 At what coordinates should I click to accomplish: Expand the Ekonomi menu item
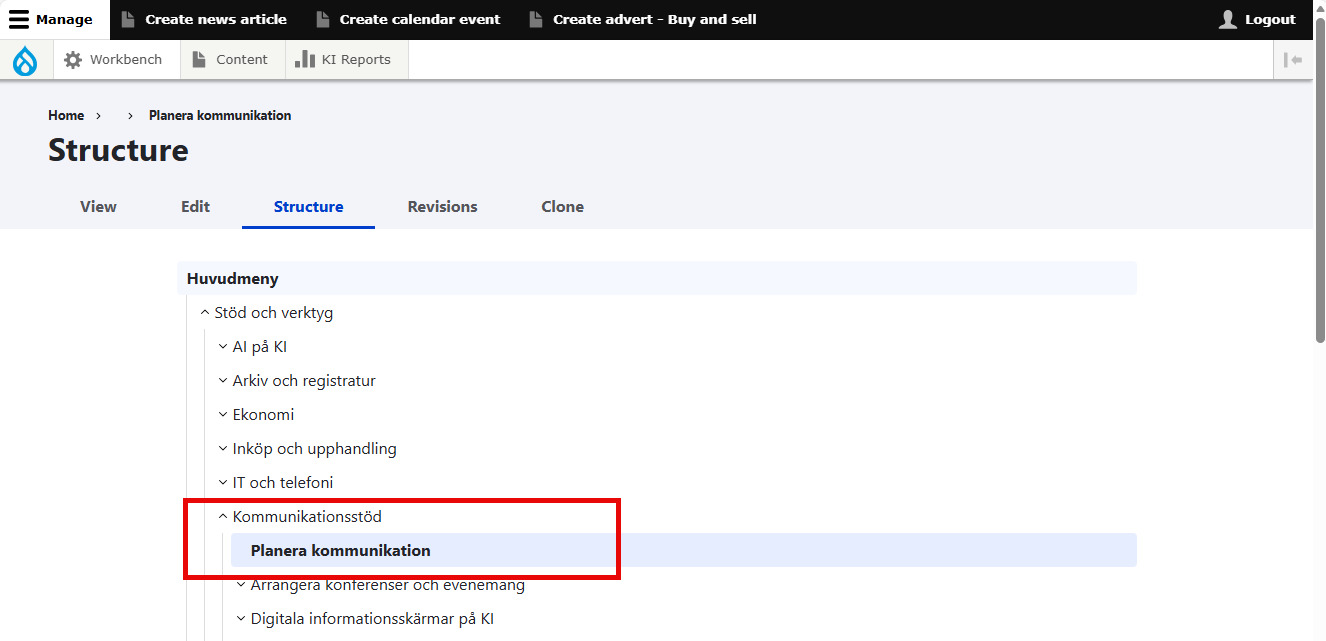tap(223, 415)
